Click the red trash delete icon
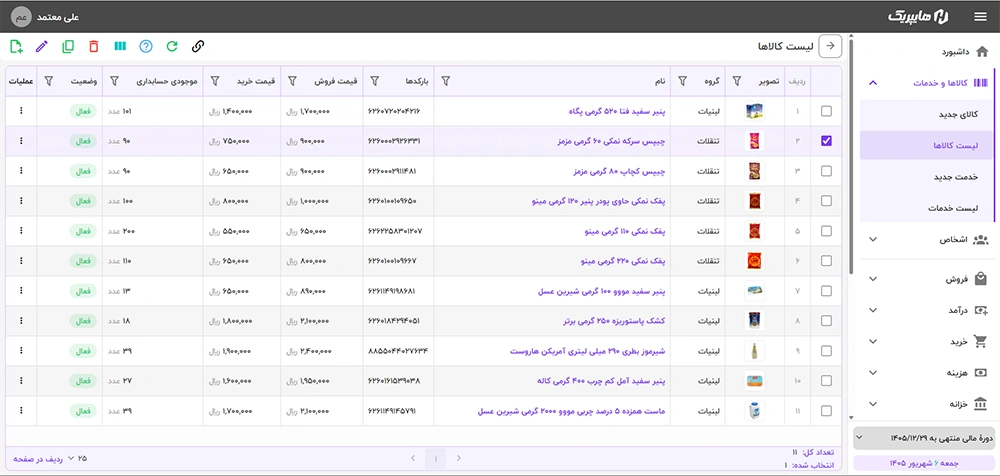This screenshot has height=476, width=1000. 94,46
